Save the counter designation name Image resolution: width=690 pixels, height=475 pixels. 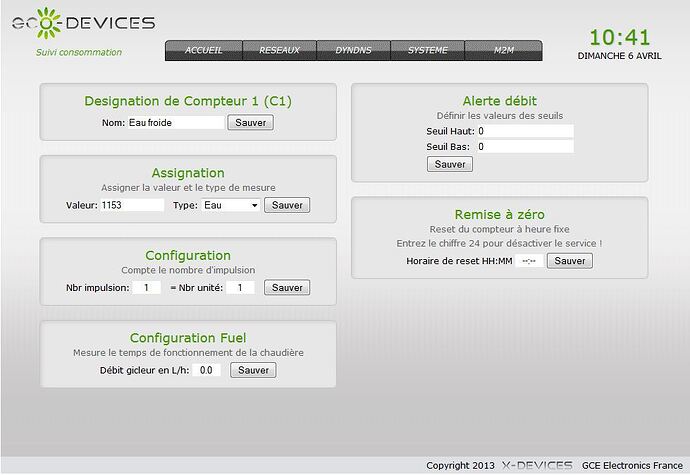pos(250,123)
